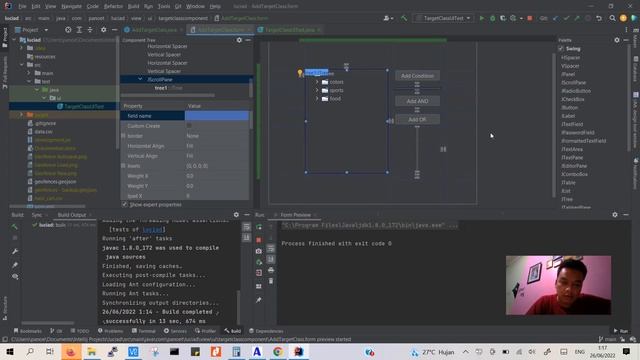Screen dimensions: 640x360
Task: Open Build panel settings gear
Action: coord(236,215)
